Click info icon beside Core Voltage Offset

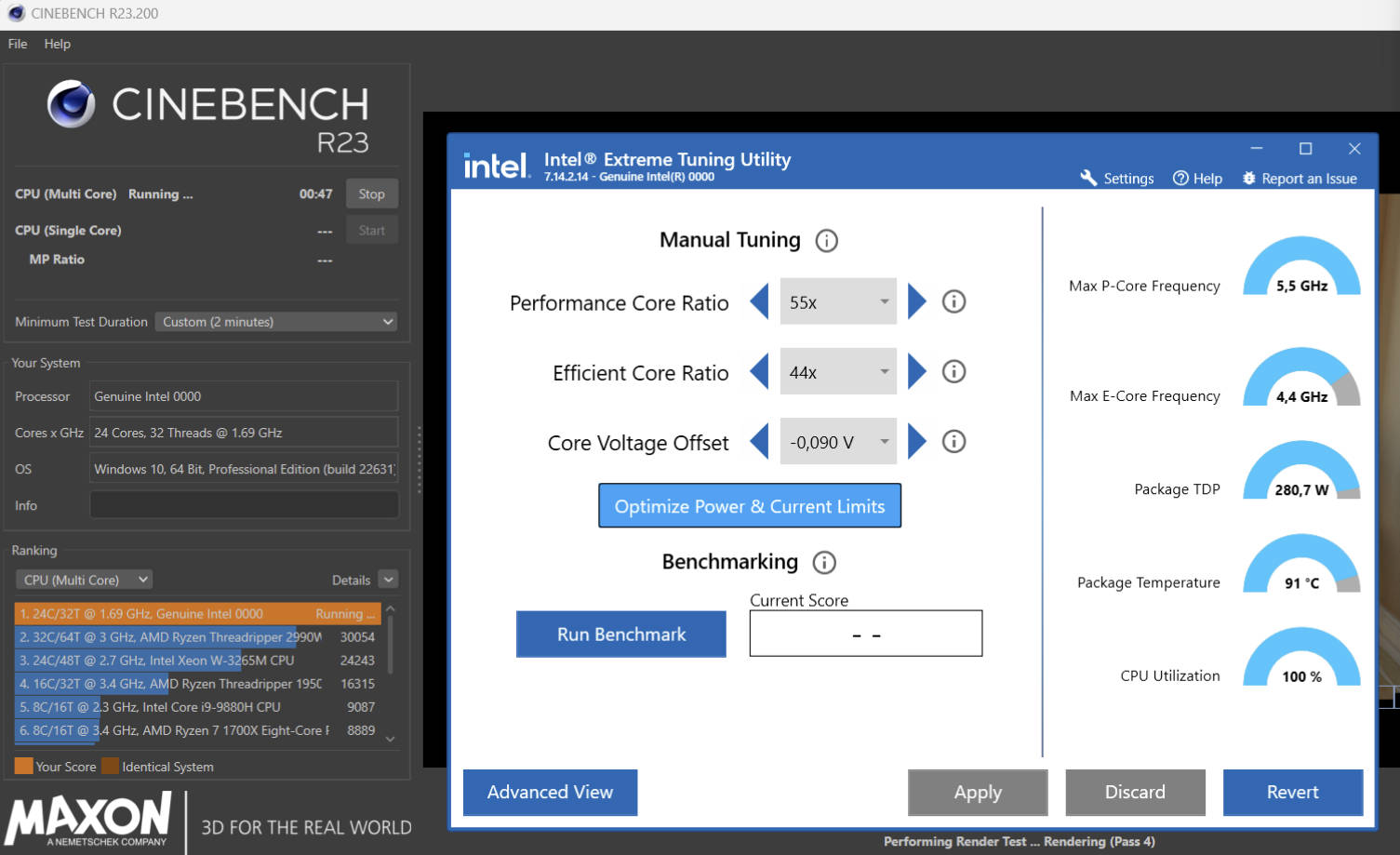[953, 442]
